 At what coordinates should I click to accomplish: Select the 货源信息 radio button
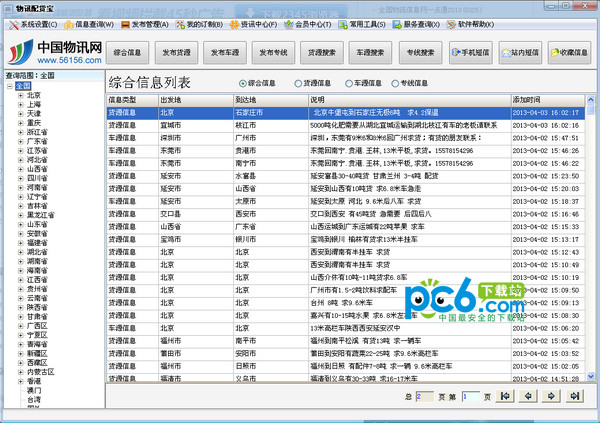(298, 83)
